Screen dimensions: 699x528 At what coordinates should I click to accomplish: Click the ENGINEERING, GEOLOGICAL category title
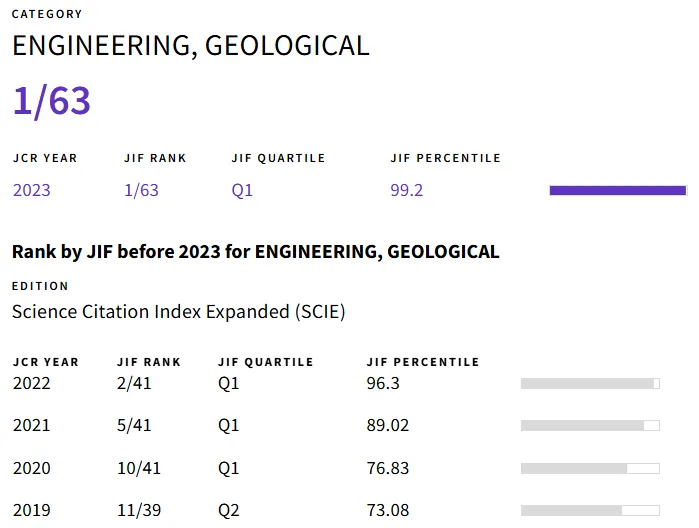(x=190, y=45)
